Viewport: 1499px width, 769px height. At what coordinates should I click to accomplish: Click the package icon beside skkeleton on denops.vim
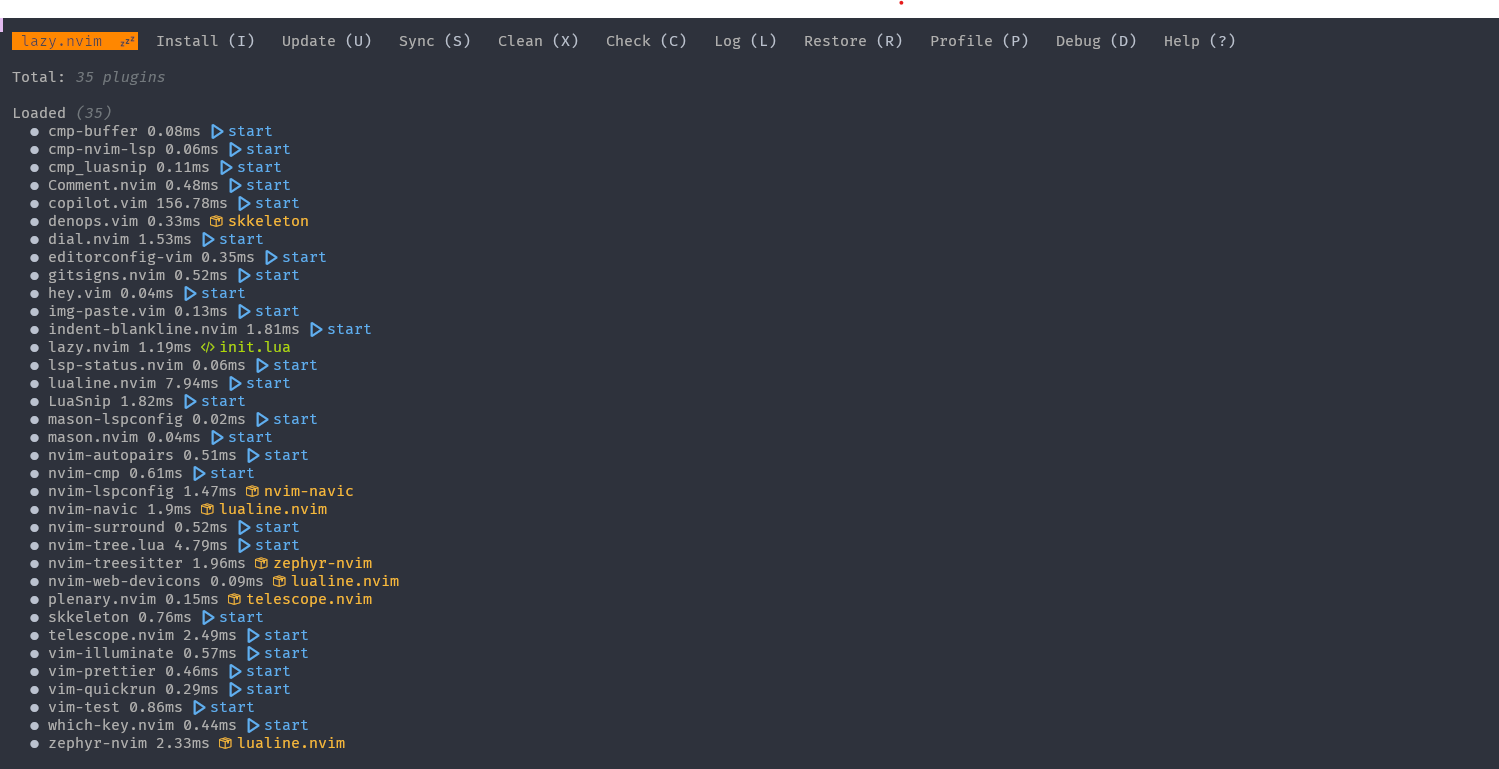point(216,221)
